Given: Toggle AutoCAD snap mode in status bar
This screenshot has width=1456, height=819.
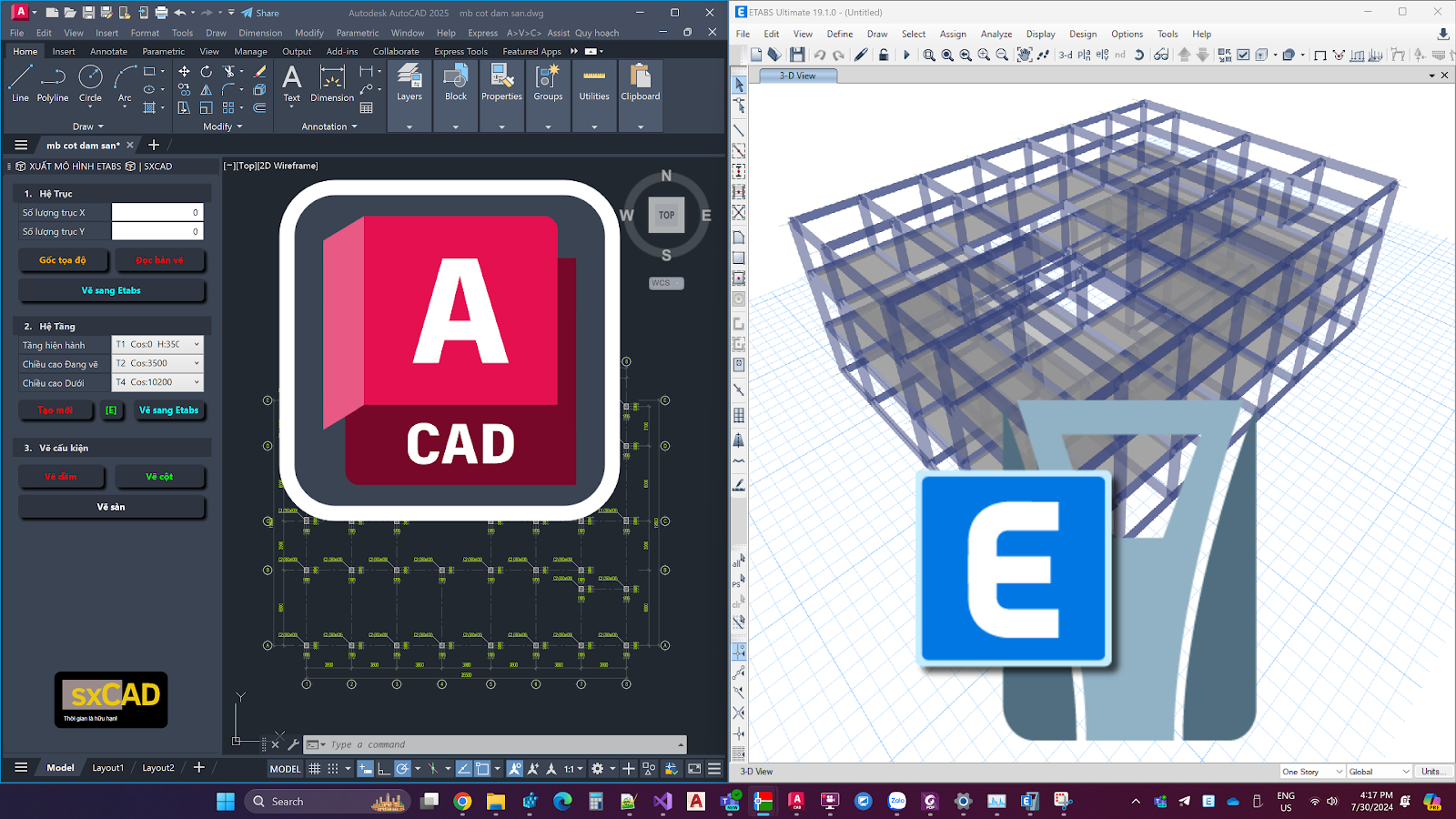Looking at the screenshot, I should [x=333, y=768].
